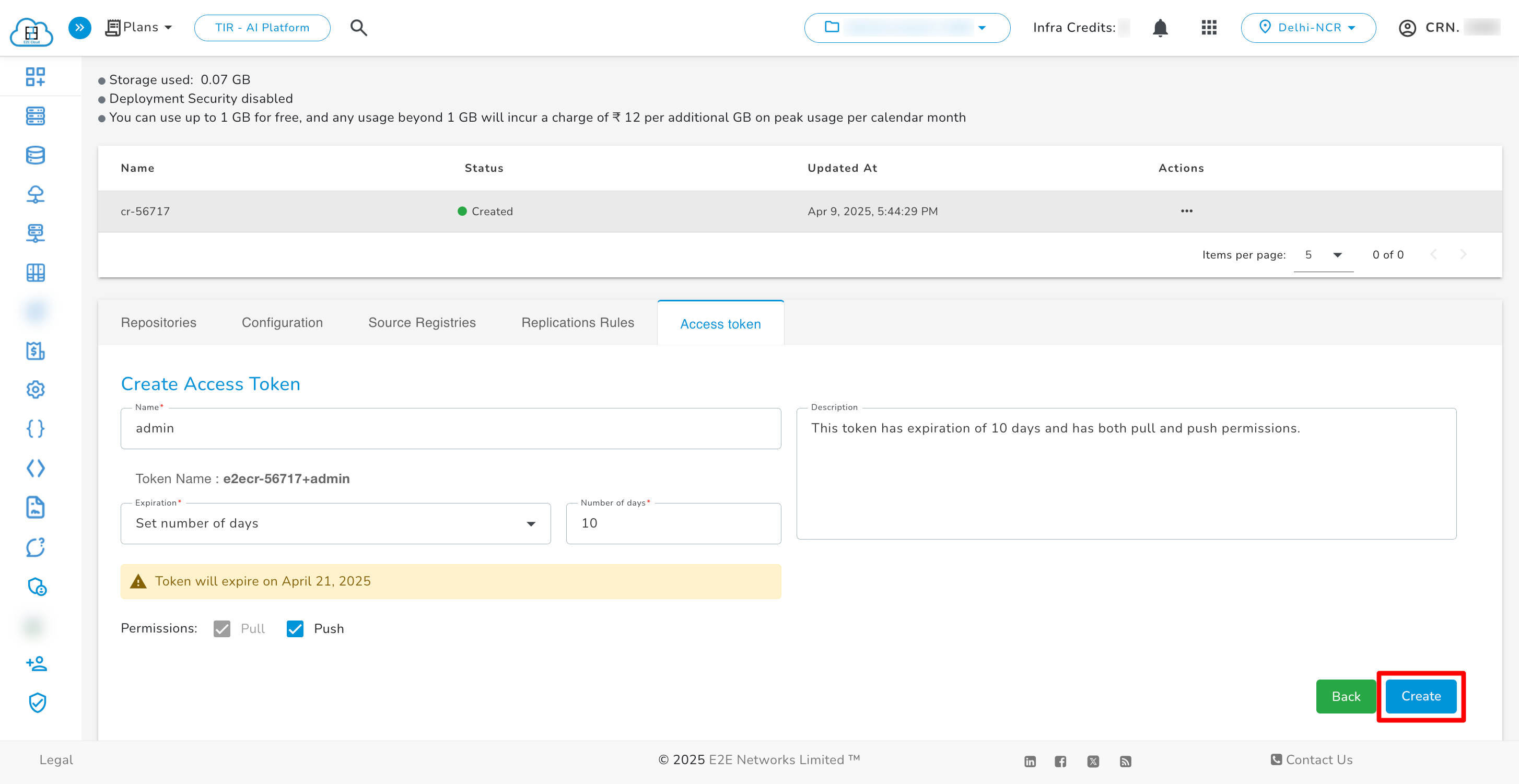Open the database sidebar icon
Viewport: 1519px width, 784px height.
36,155
